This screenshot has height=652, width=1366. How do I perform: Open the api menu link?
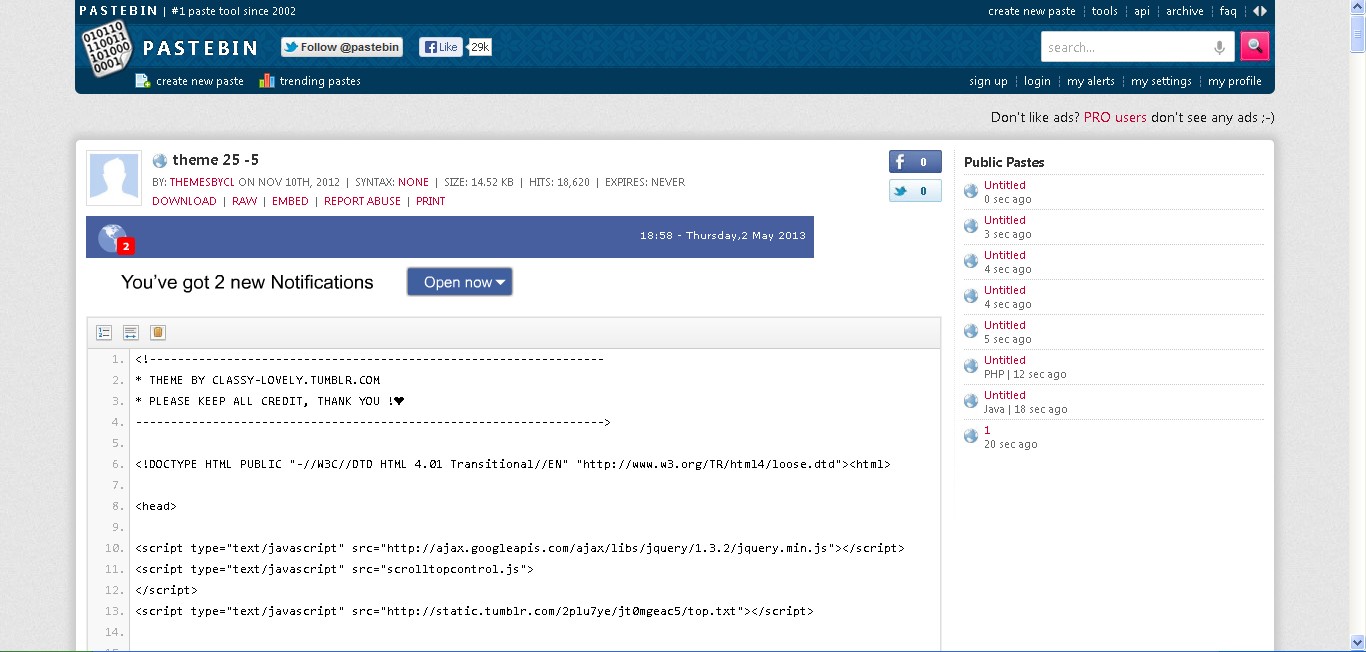pos(1142,11)
